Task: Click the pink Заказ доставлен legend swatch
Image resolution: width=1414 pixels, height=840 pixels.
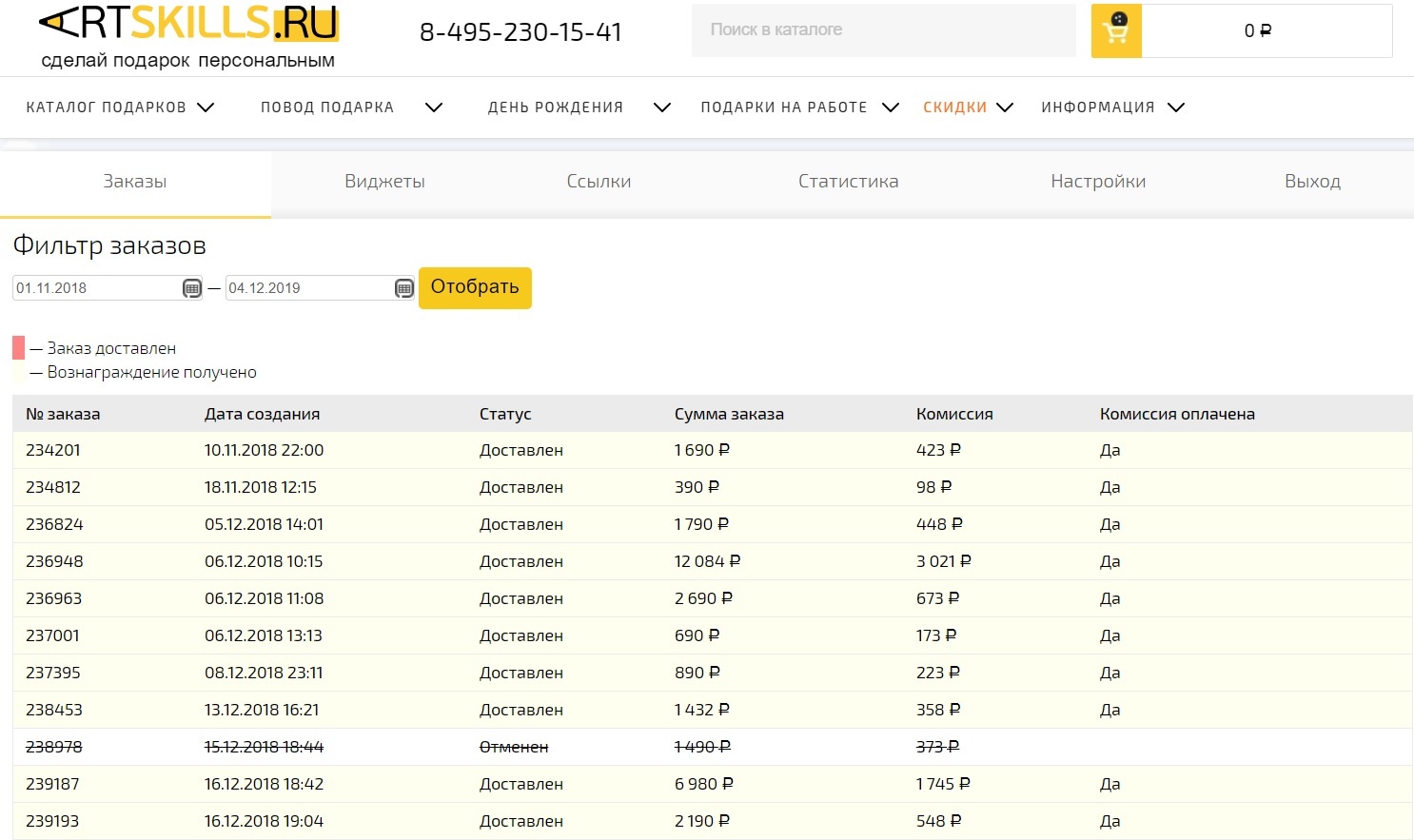Action: (x=18, y=347)
